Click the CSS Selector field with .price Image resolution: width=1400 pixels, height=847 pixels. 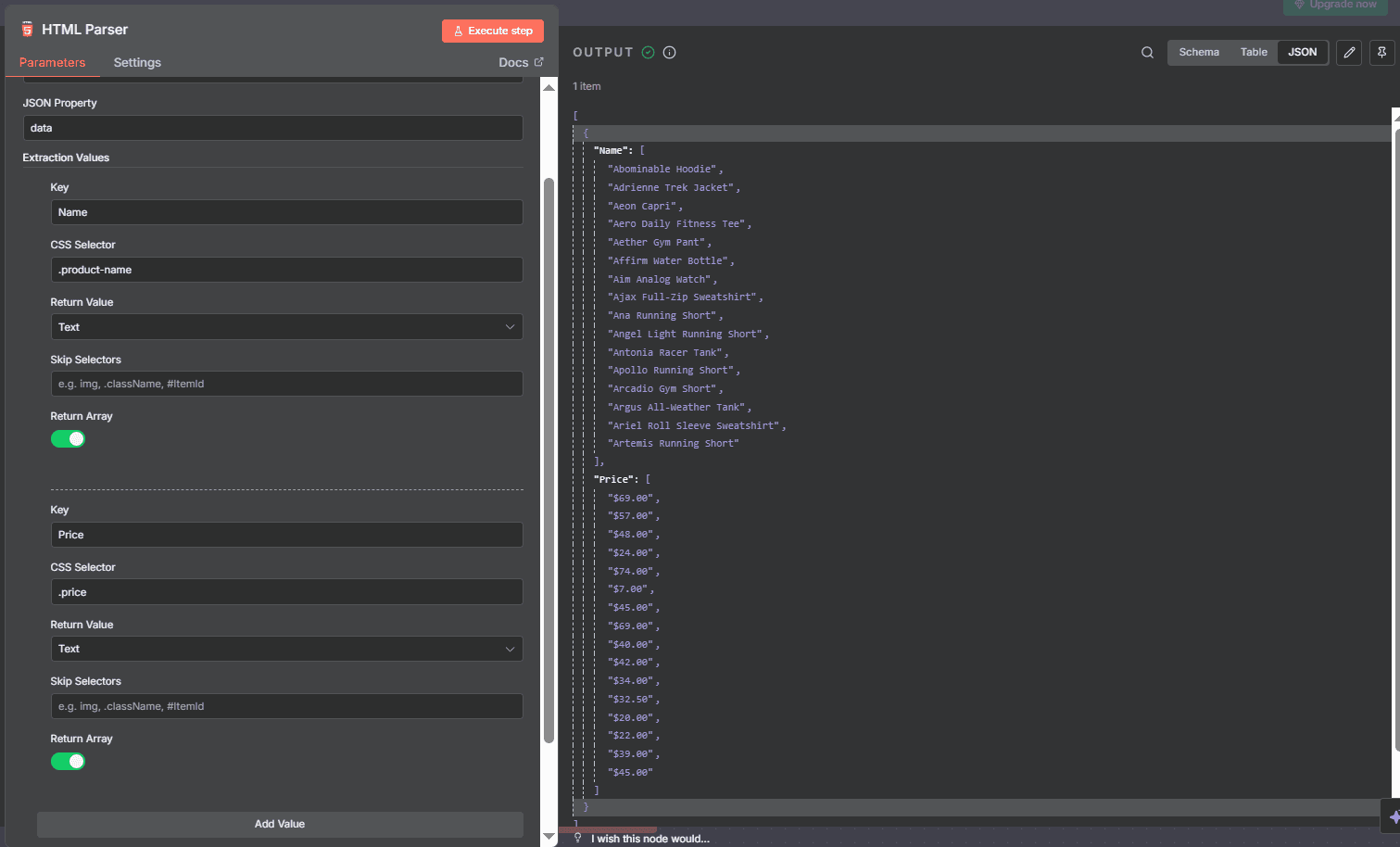286,592
